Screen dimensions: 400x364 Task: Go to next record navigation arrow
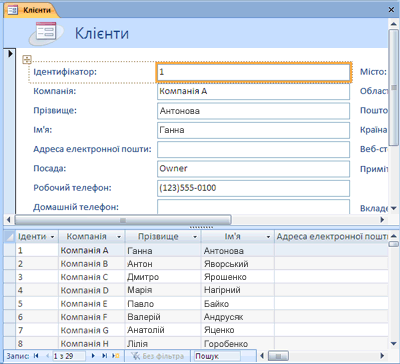tap(94, 356)
